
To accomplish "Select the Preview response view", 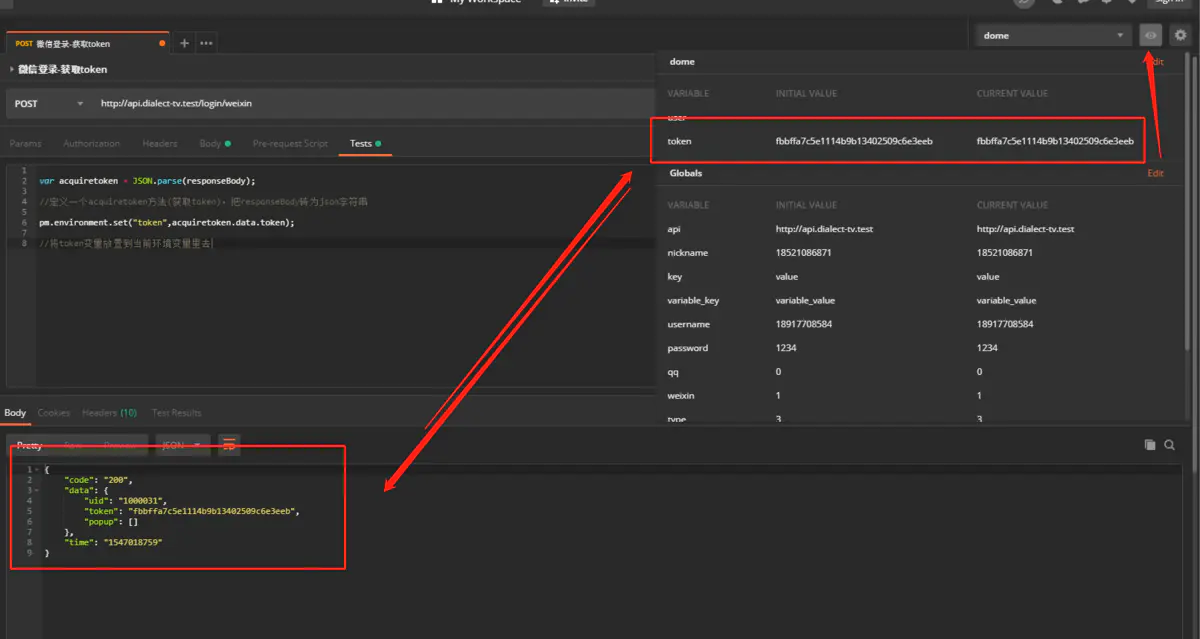I will tap(120, 445).
